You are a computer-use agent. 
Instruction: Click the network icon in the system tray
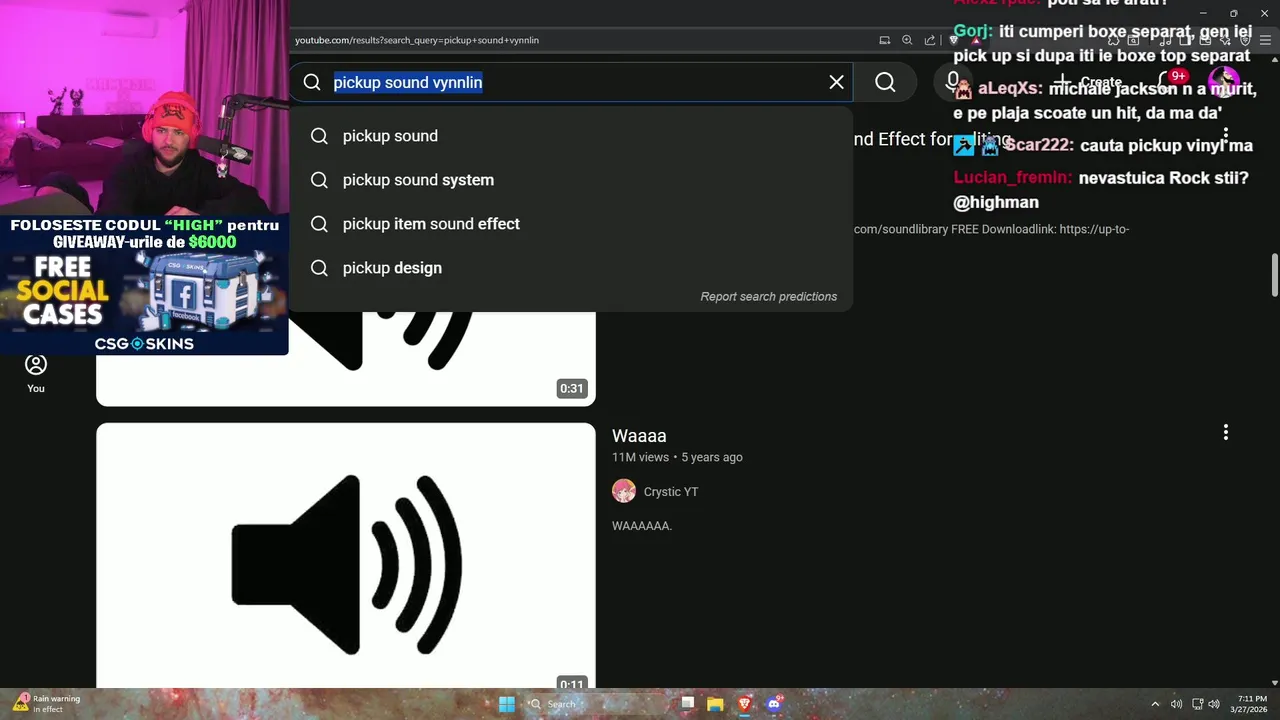coord(1197,704)
